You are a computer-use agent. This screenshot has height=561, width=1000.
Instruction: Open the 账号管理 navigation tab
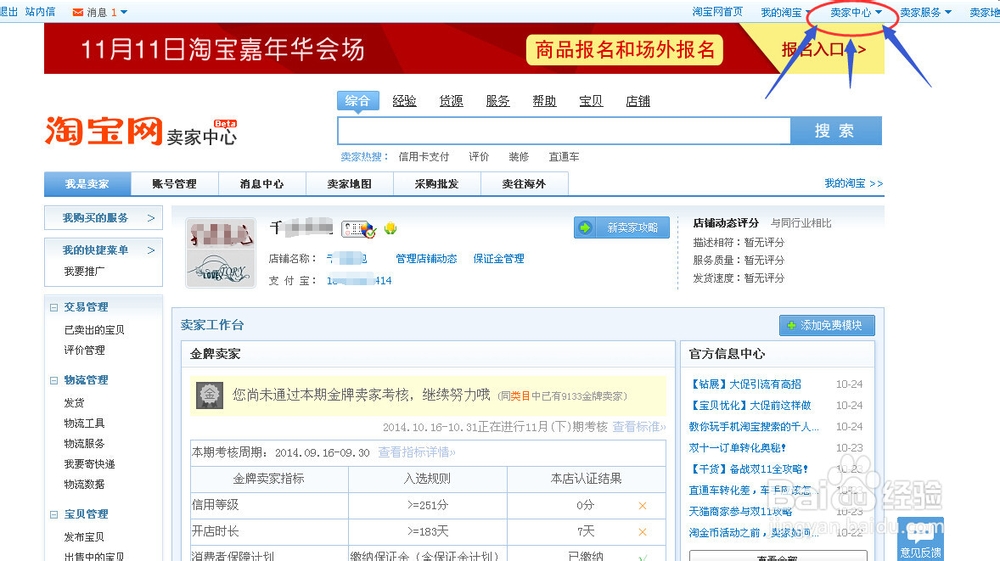click(175, 184)
